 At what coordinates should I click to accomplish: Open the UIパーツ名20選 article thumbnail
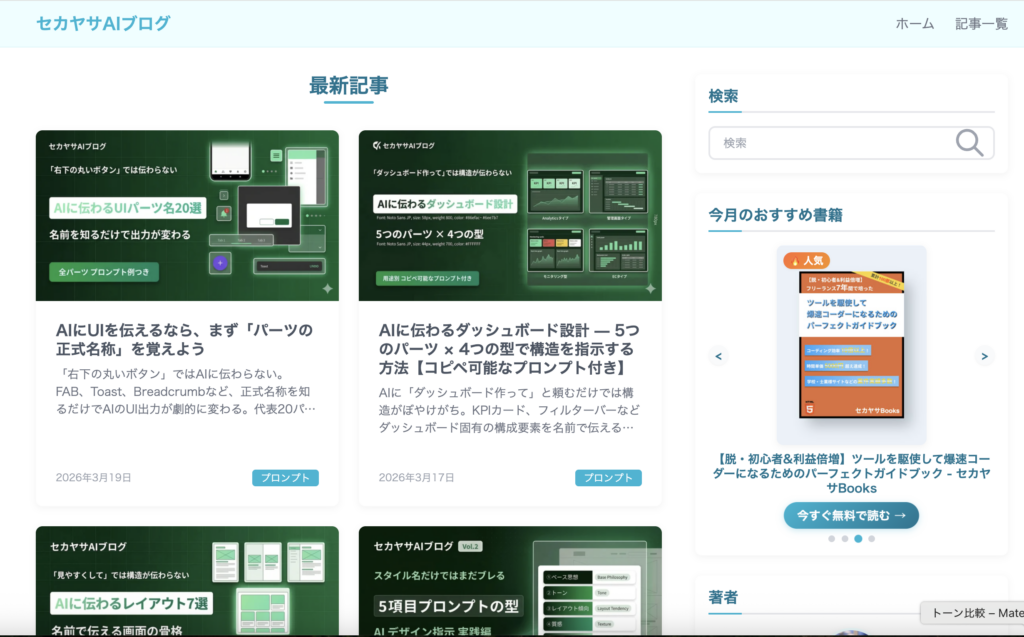pyautogui.click(x=187, y=215)
